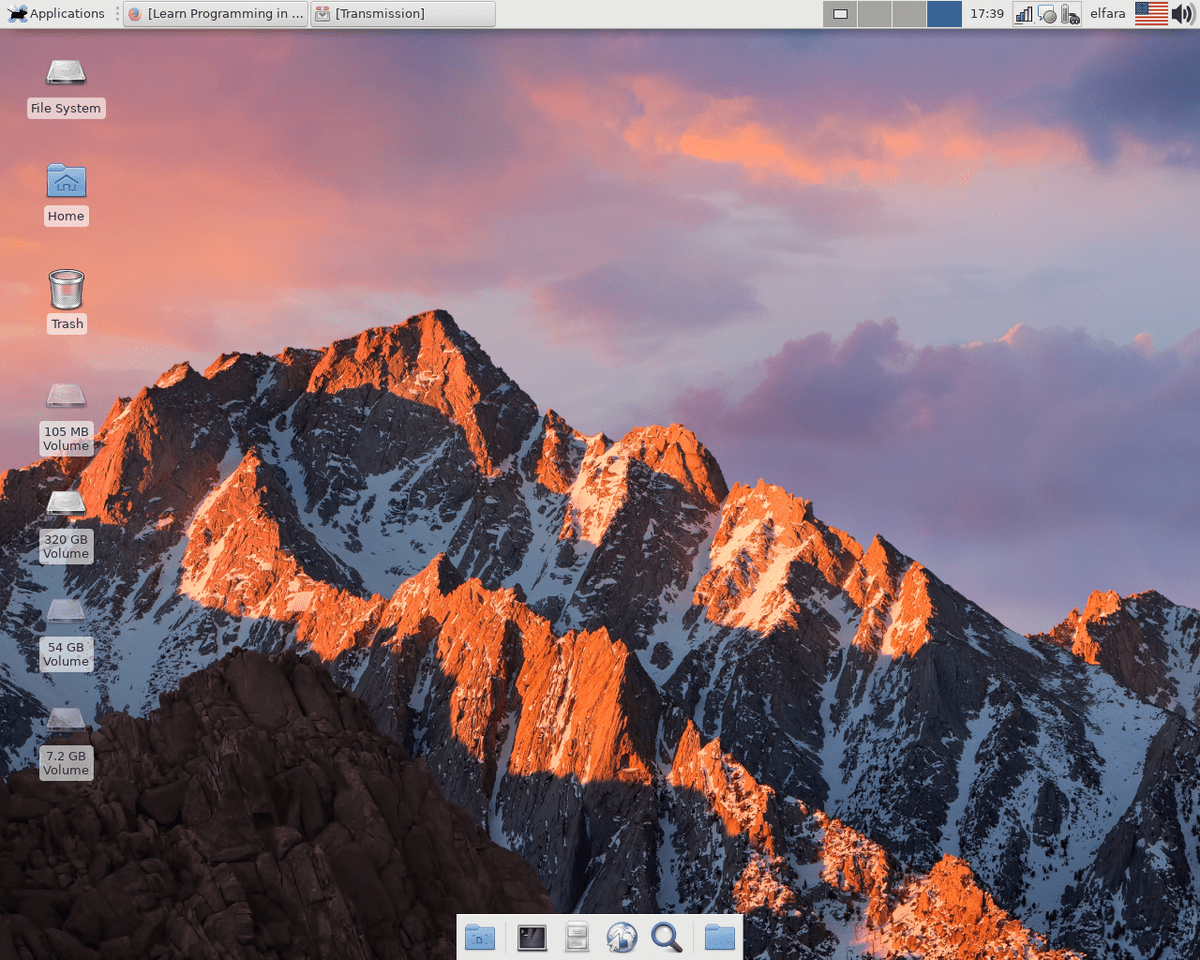Toggle the US flag keyboard layout indicator
Image resolution: width=1200 pixels, height=960 pixels.
(x=1151, y=14)
